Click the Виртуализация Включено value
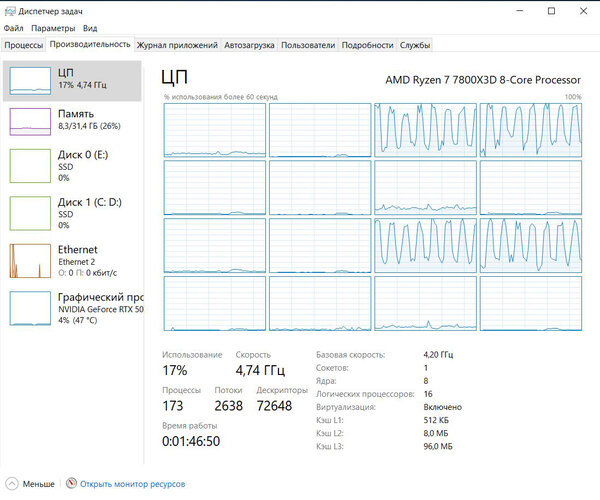600x500 pixels. pos(443,407)
